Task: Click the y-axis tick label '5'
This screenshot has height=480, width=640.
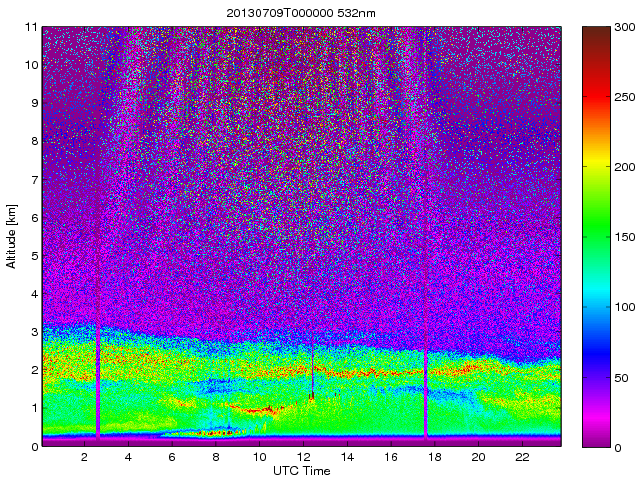Action: [x=34, y=256]
